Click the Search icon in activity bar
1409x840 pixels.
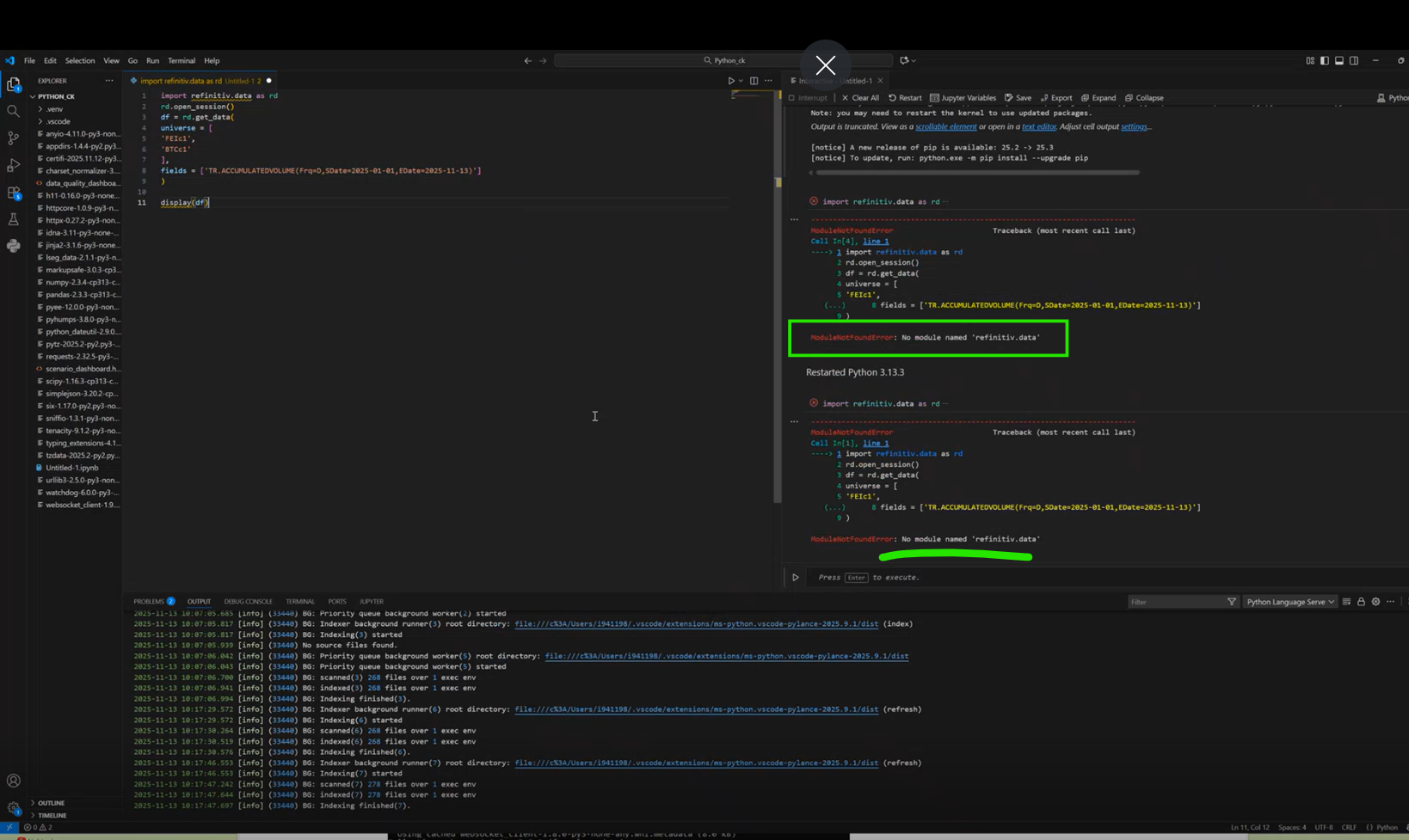click(13, 111)
